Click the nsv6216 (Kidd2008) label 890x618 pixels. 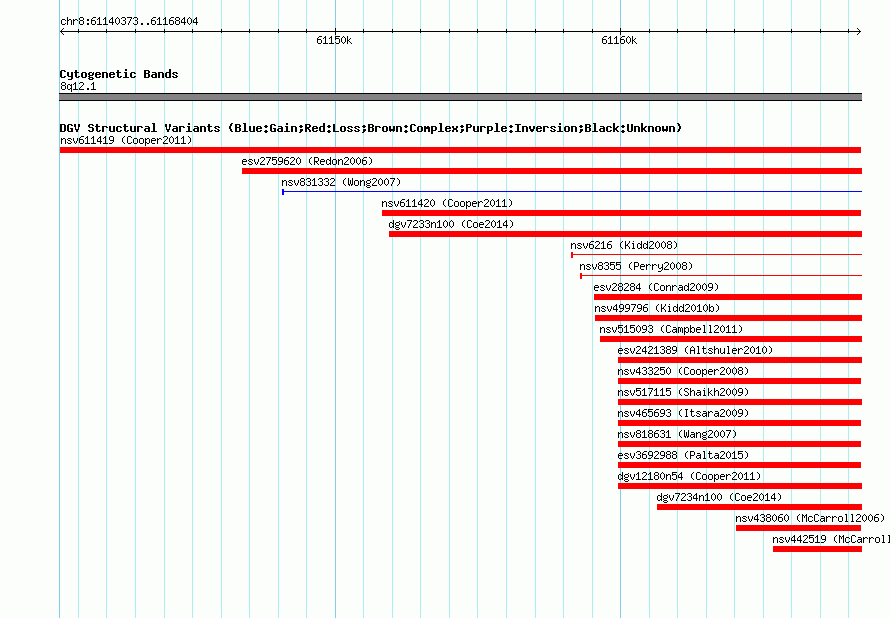(x=624, y=245)
